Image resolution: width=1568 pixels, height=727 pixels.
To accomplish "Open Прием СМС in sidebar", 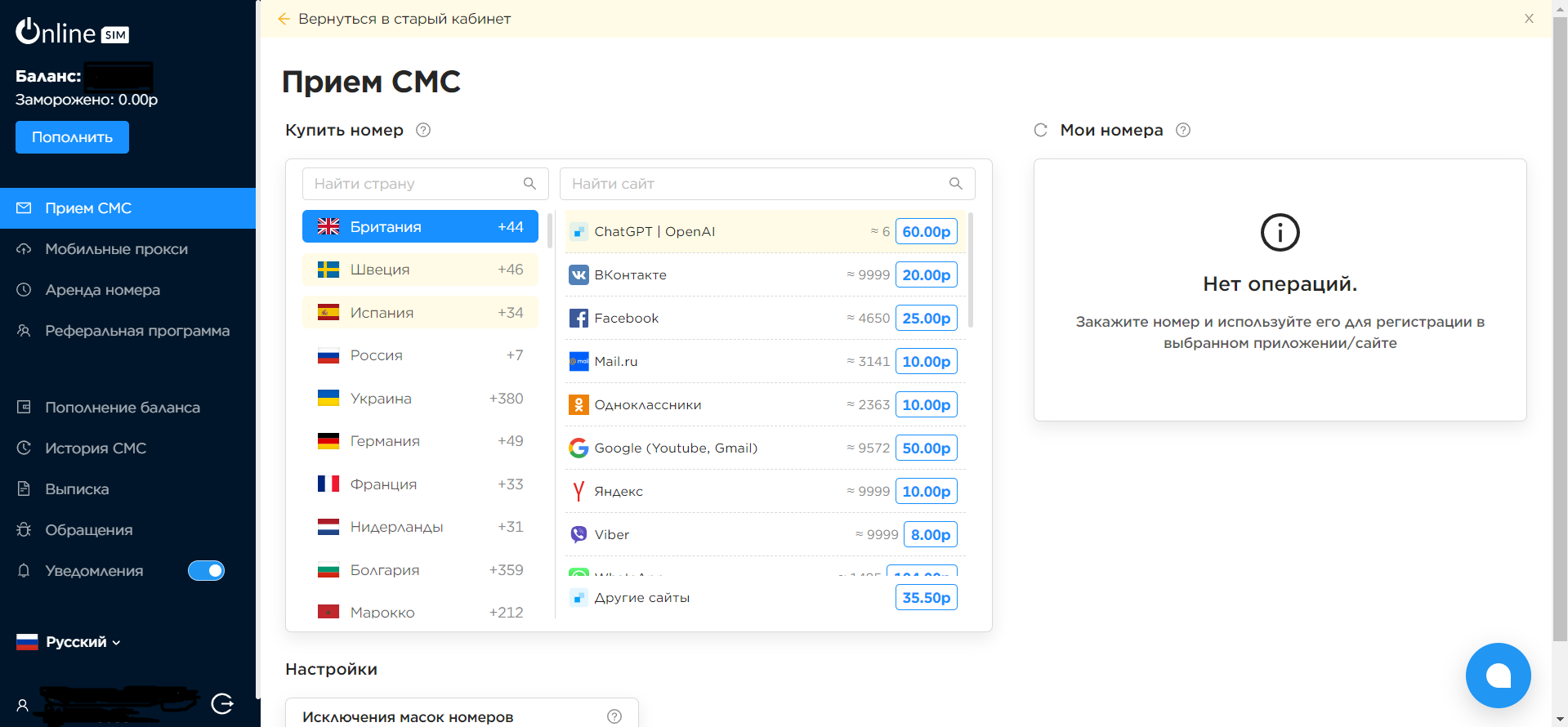I will 127,208.
